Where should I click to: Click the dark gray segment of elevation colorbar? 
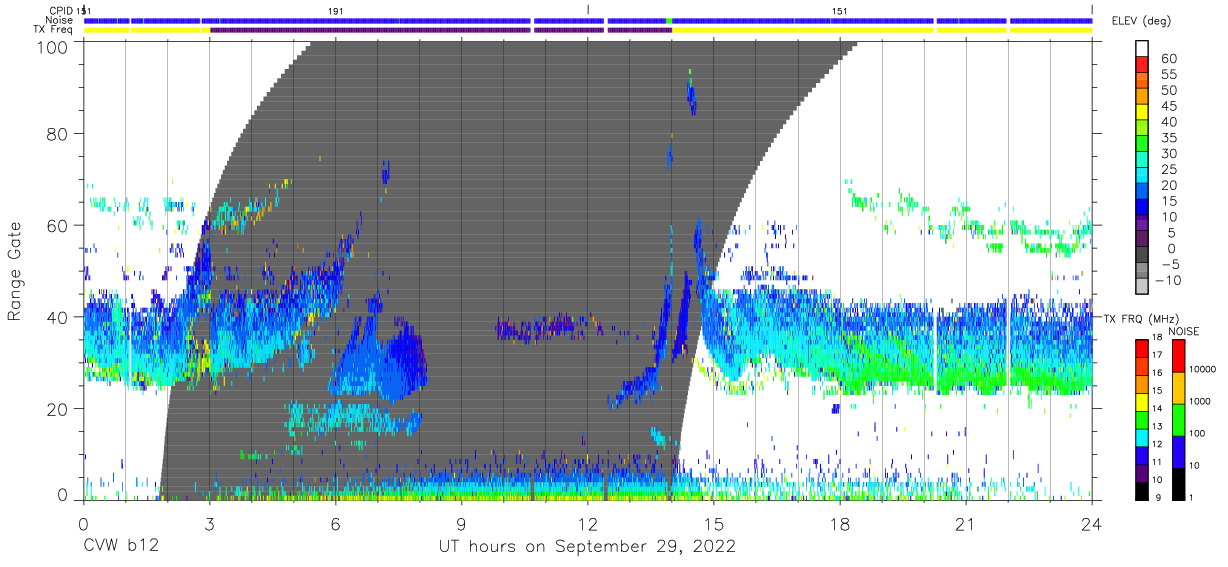tap(1144, 256)
